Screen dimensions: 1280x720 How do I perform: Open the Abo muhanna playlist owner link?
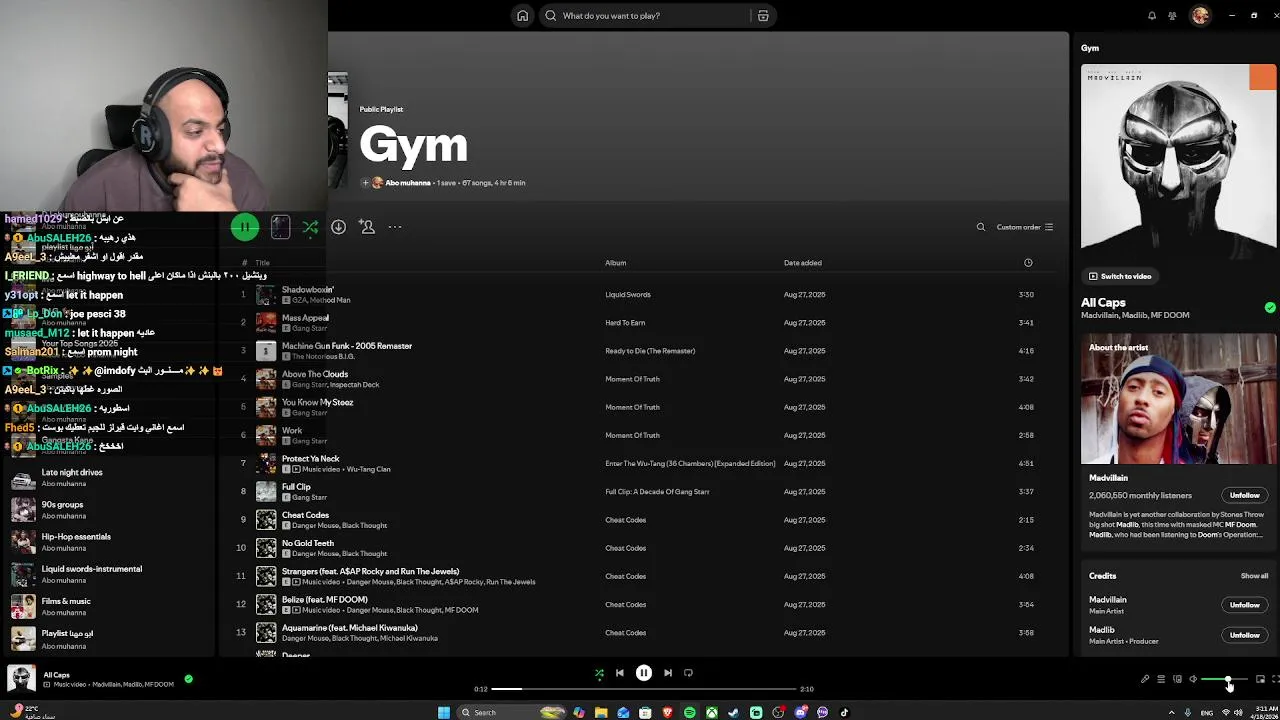tap(408, 183)
